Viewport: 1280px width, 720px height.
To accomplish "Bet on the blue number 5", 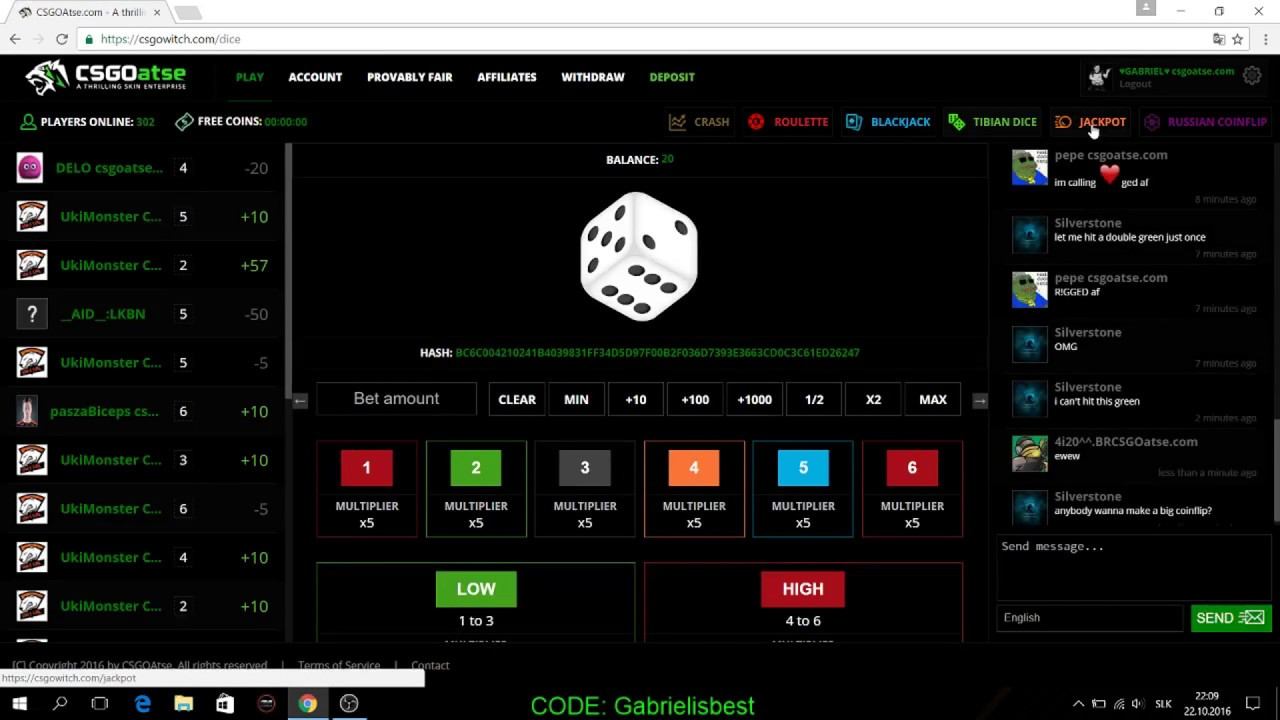I will pyautogui.click(x=803, y=489).
